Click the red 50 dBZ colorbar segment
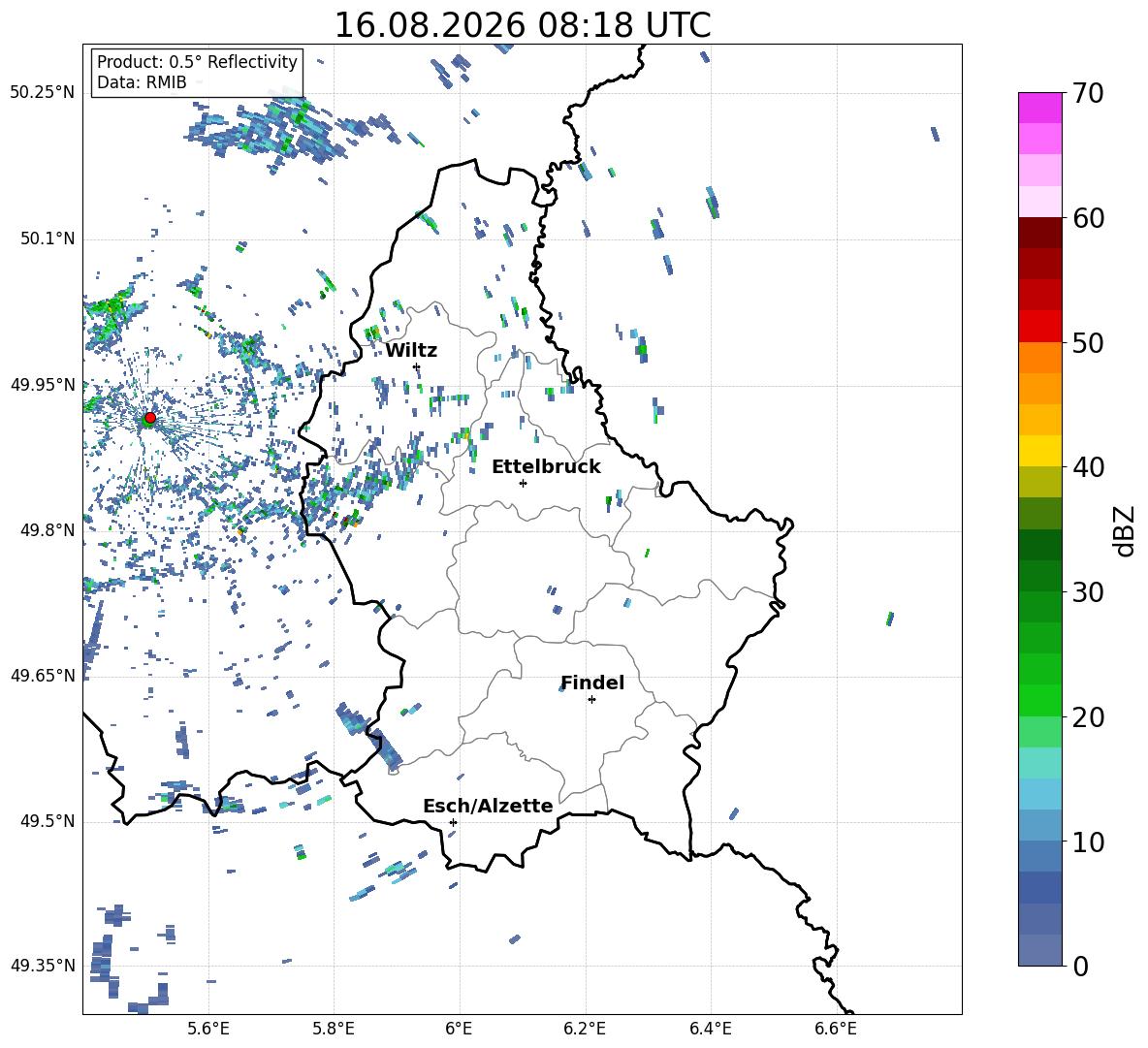 [x=1040, y=327]
